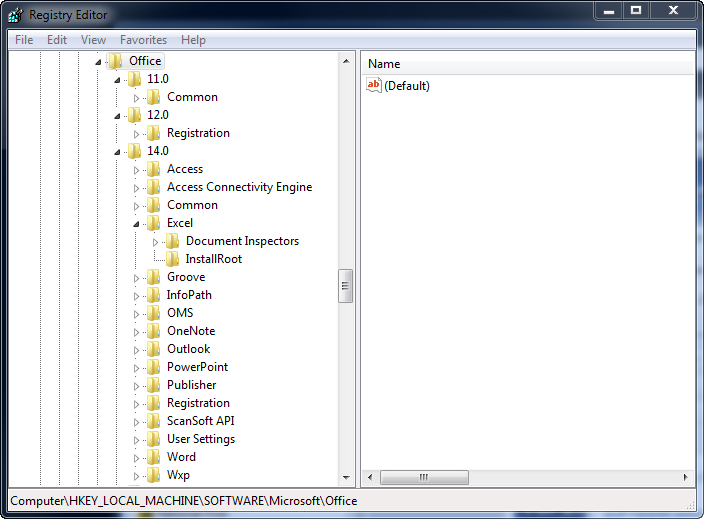Image resolution: width=704 pixels, height=519 pixels.
Task: Select the Publisher key label
Action: [191, 385]
